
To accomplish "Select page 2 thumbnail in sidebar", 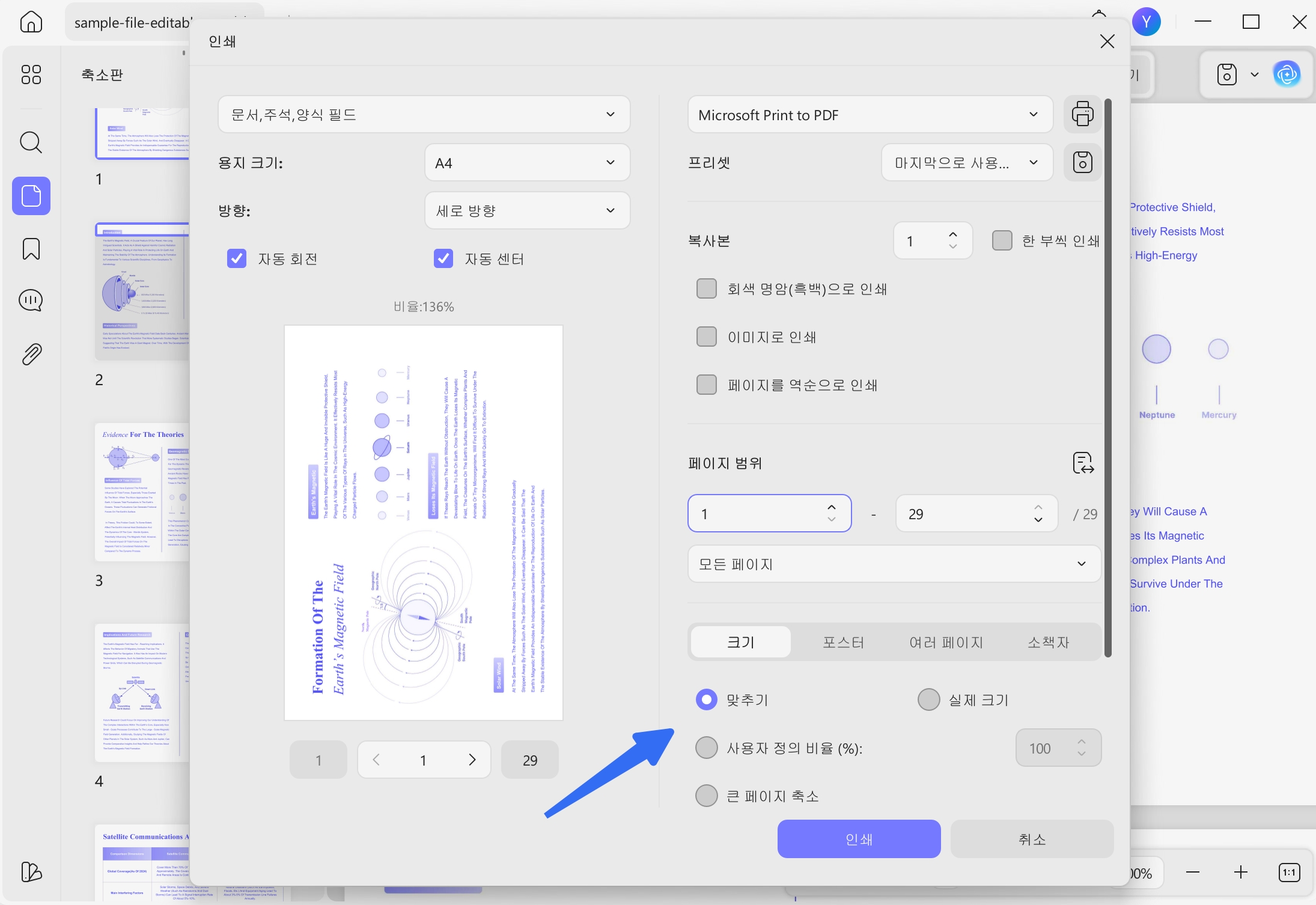I will tap(142, 291).
